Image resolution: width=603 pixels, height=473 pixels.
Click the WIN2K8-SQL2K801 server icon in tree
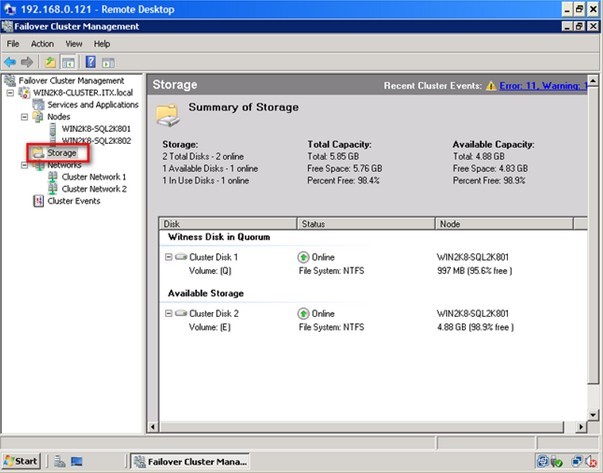click(53, 129)
